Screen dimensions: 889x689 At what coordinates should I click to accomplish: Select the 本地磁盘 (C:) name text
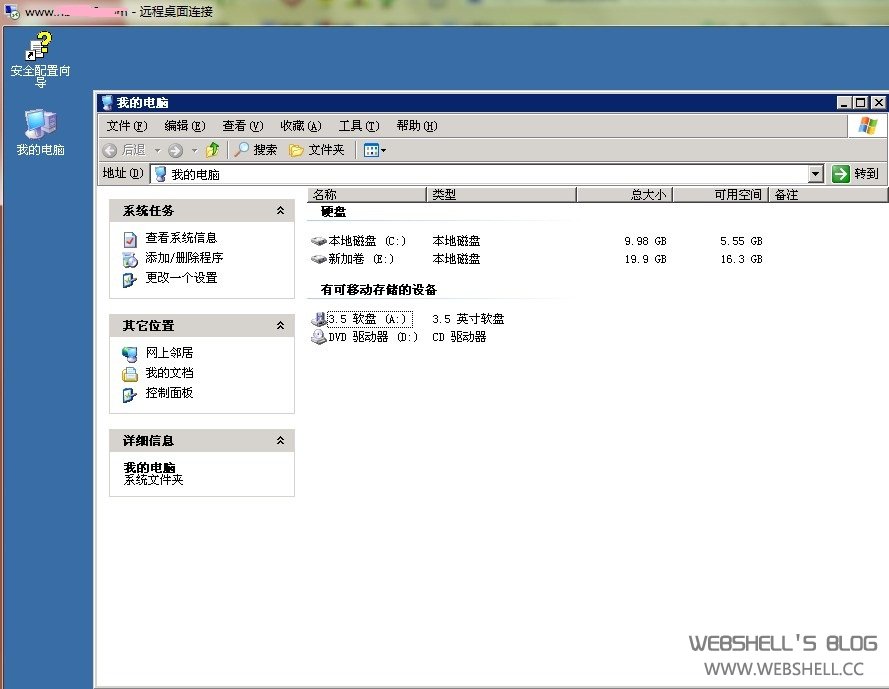pos(367,241)
